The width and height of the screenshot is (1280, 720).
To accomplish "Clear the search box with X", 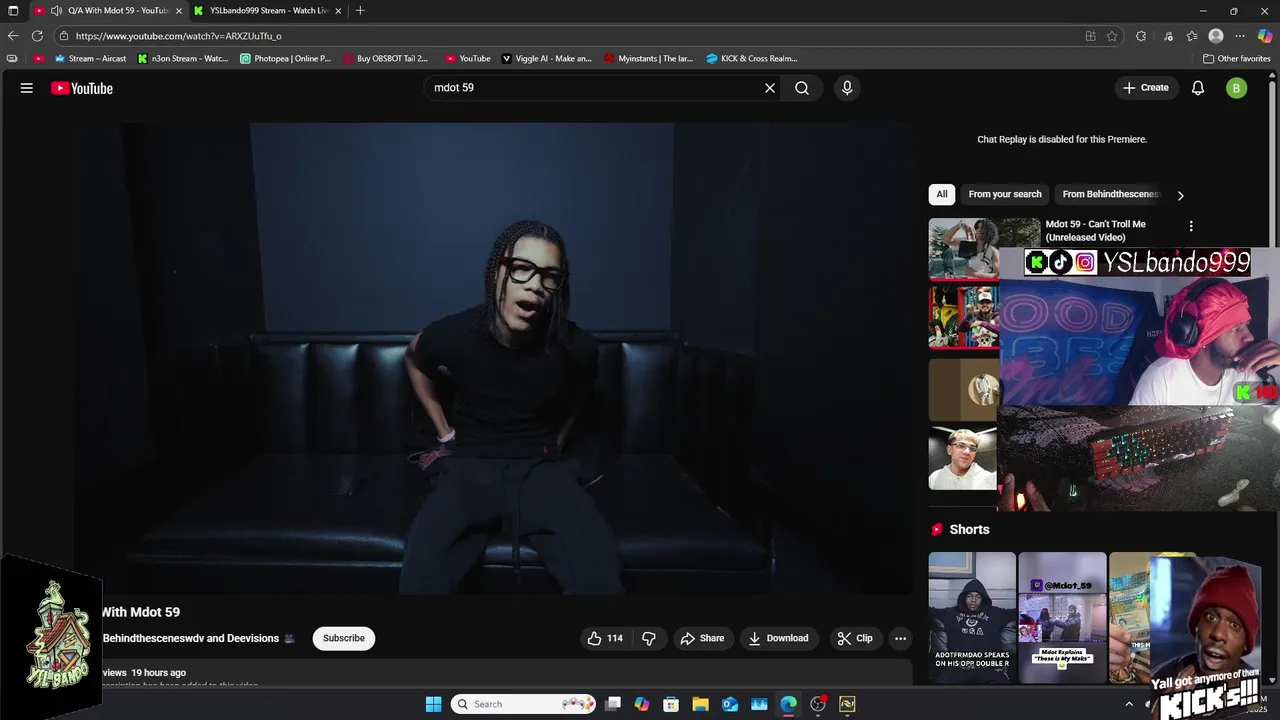I will [770, 88].
